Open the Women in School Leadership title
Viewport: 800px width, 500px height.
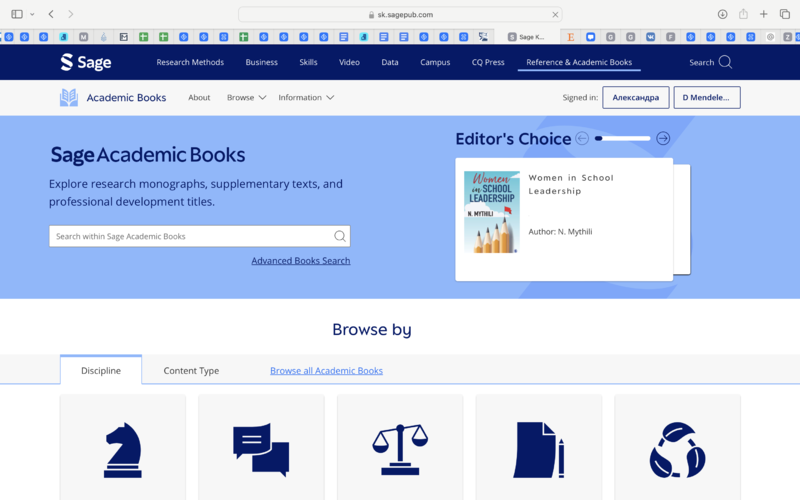571,184
